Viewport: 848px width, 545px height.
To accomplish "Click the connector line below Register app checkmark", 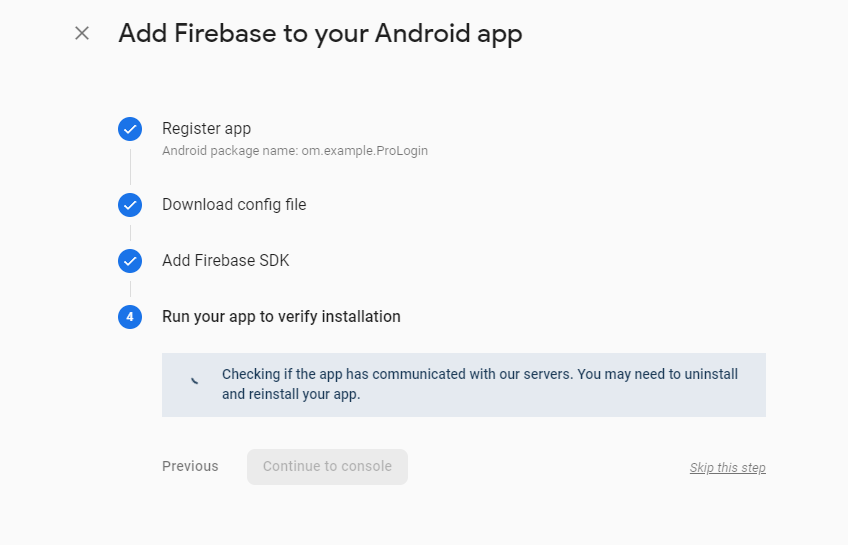I will tap(130, 166).
